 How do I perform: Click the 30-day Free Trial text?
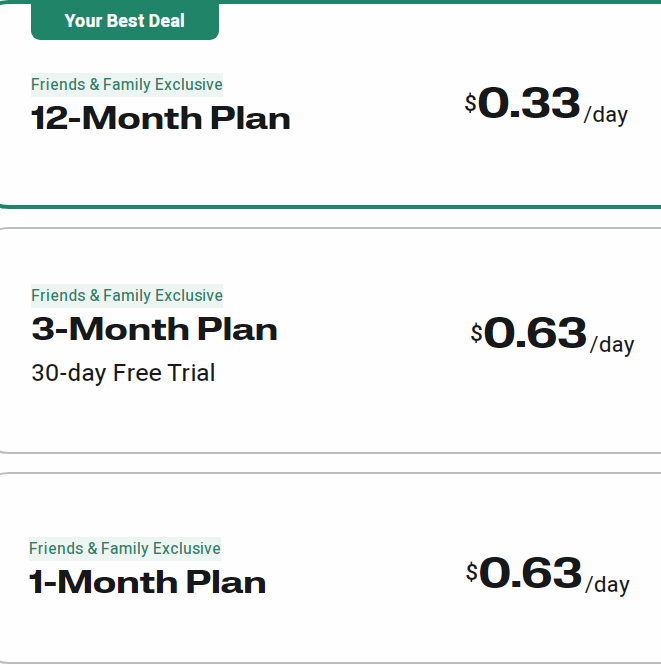(x=123, y=374)
